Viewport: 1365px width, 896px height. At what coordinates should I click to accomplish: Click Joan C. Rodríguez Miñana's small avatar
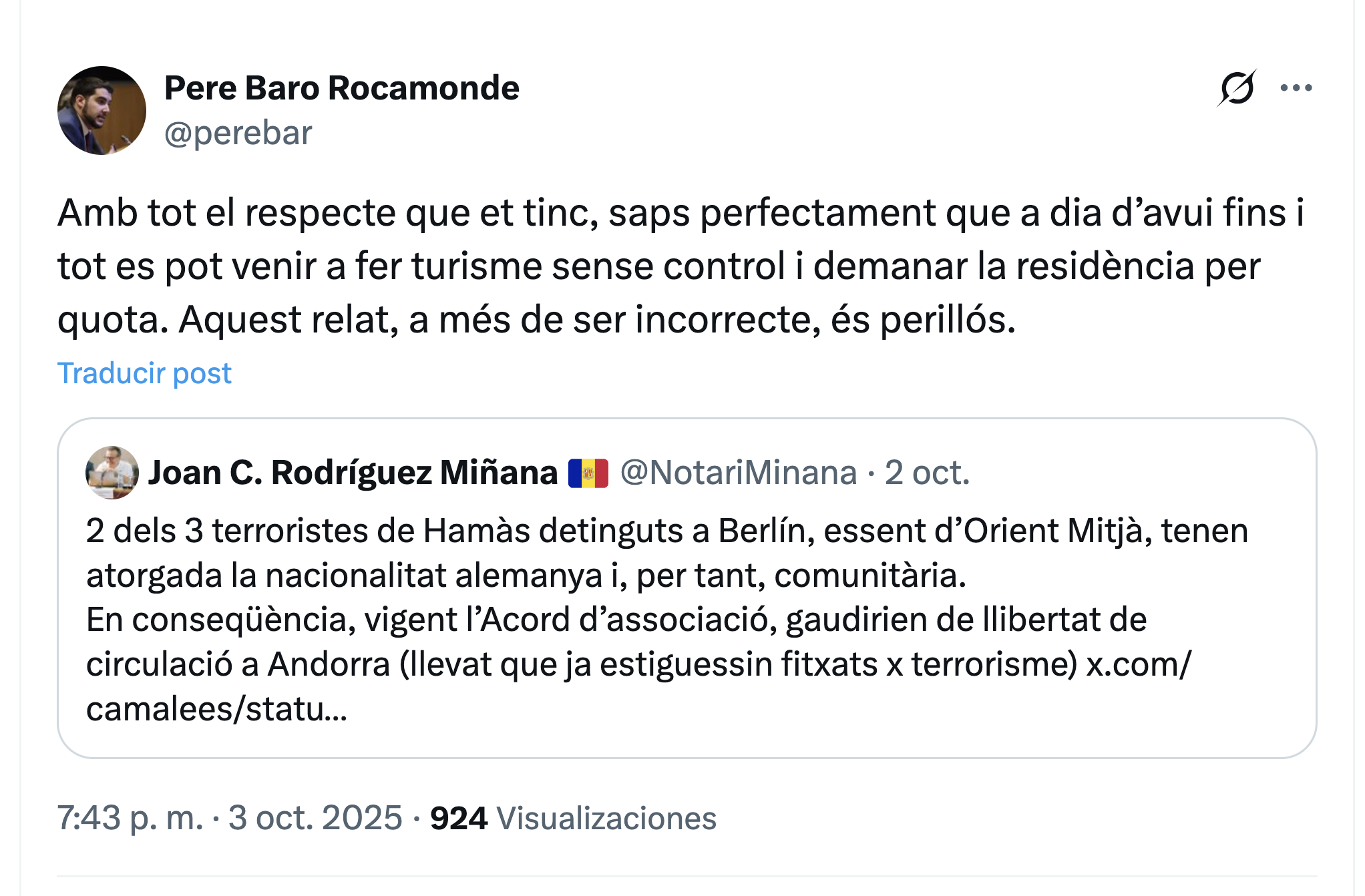(x=112, y=473)
